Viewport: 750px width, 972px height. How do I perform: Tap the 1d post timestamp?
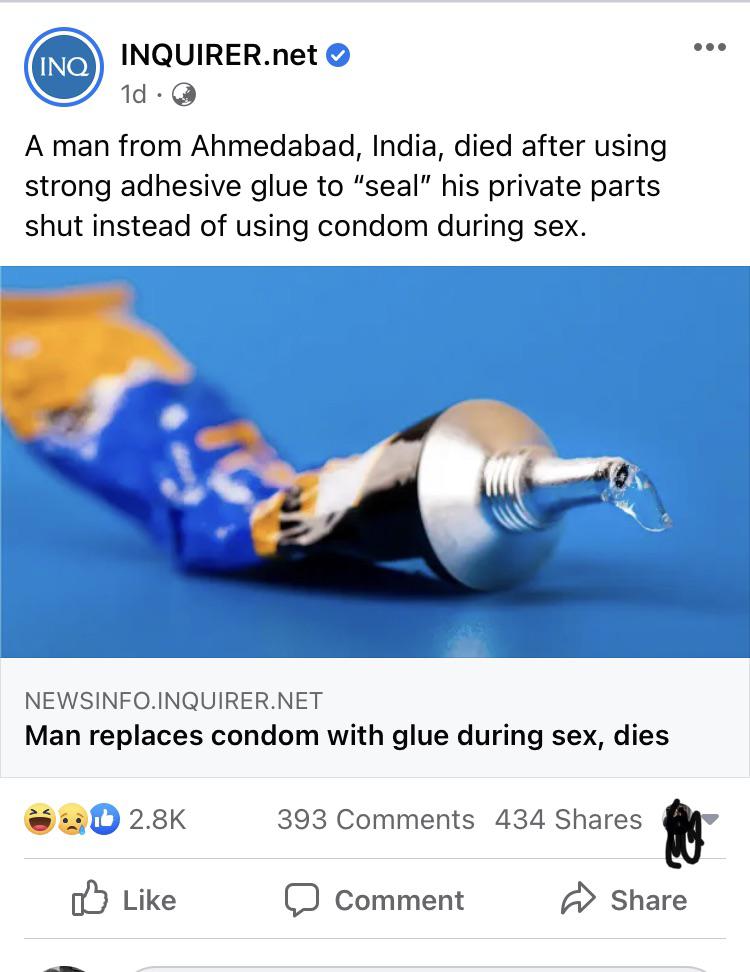click(133, 95)
